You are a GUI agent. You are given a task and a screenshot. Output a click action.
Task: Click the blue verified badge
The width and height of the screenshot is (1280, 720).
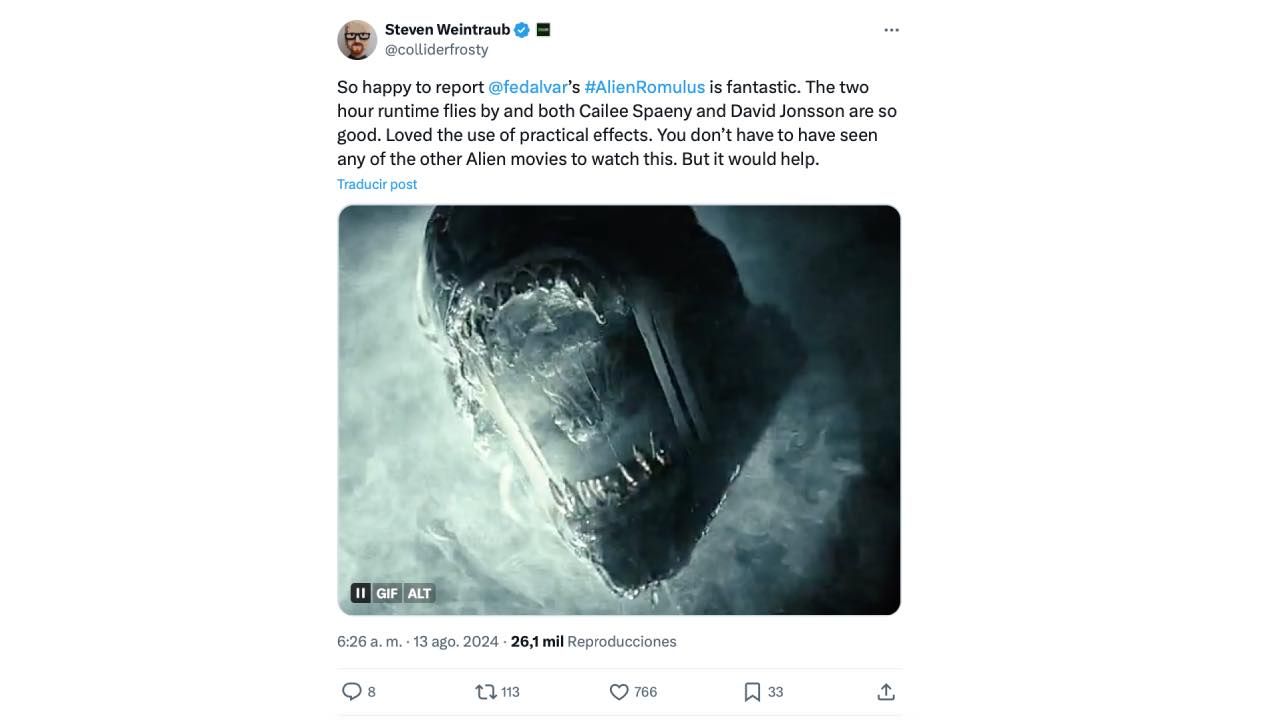(x=522, y=30)
